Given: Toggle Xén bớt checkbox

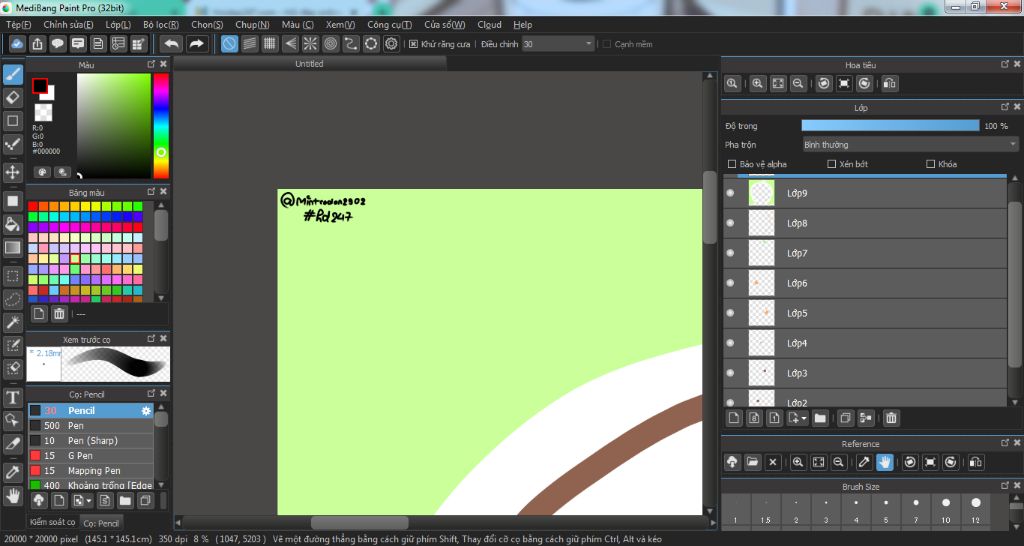Looking at the screenshot, I should pos(831,164).
